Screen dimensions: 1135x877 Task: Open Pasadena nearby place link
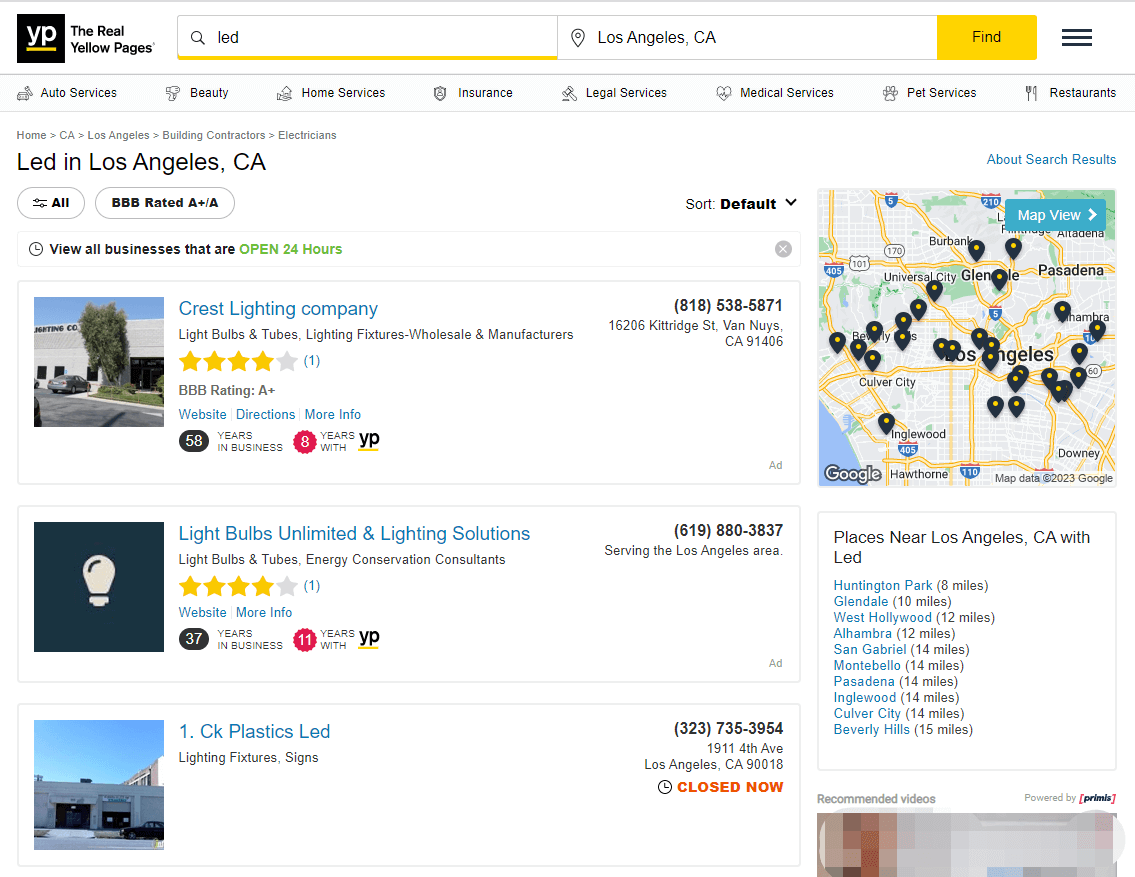pos(864,682)
